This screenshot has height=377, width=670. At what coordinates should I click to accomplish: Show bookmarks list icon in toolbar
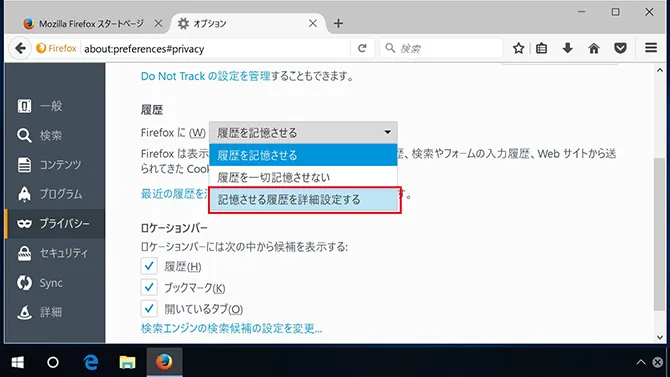point(541,48)
